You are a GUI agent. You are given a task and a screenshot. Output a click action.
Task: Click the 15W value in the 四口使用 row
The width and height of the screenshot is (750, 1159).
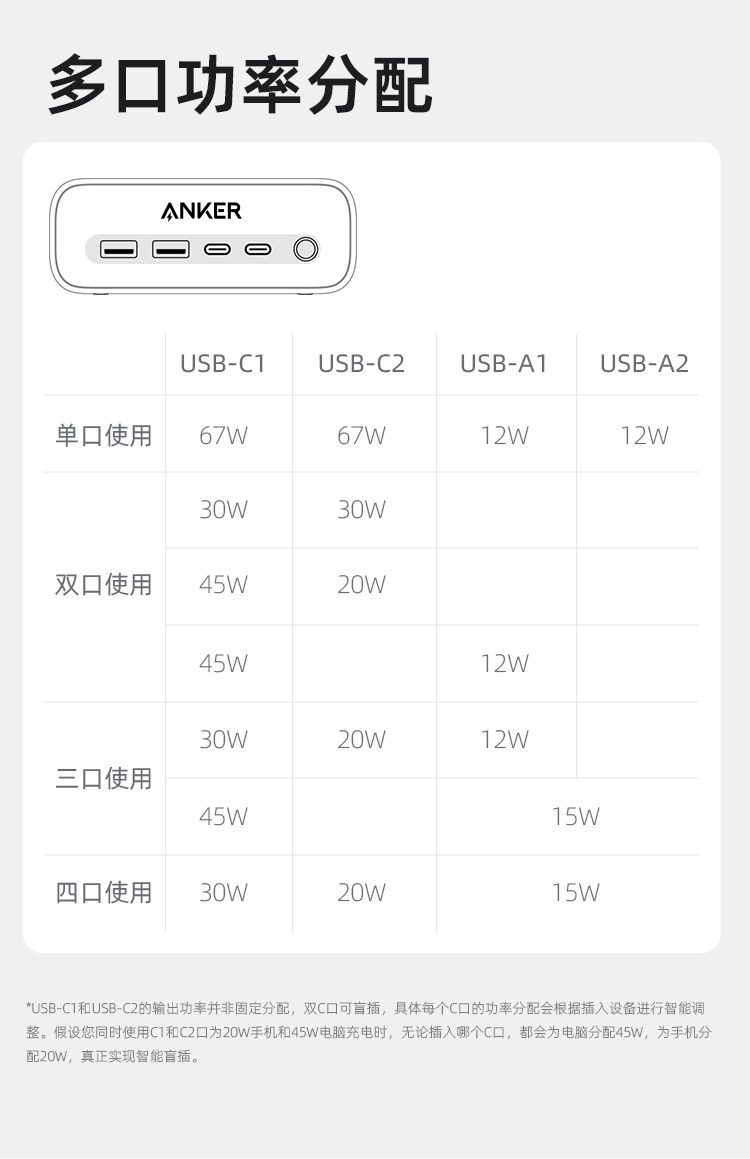click(x=575, y=893)
